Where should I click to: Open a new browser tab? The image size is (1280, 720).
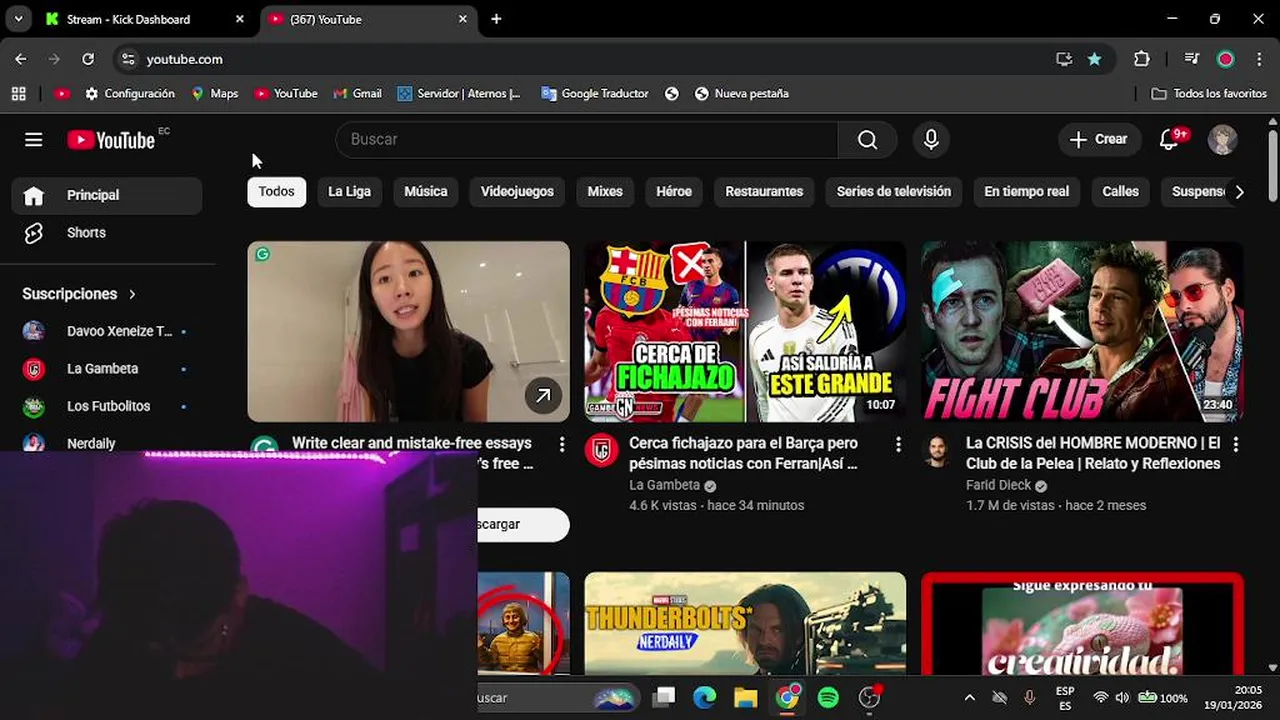tap(496, 19)
